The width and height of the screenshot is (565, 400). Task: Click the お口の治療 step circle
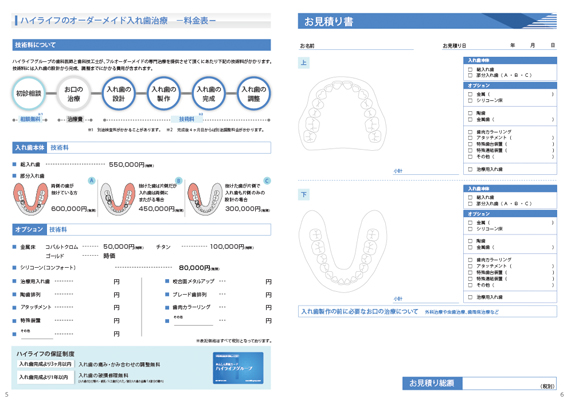[74, 93]
